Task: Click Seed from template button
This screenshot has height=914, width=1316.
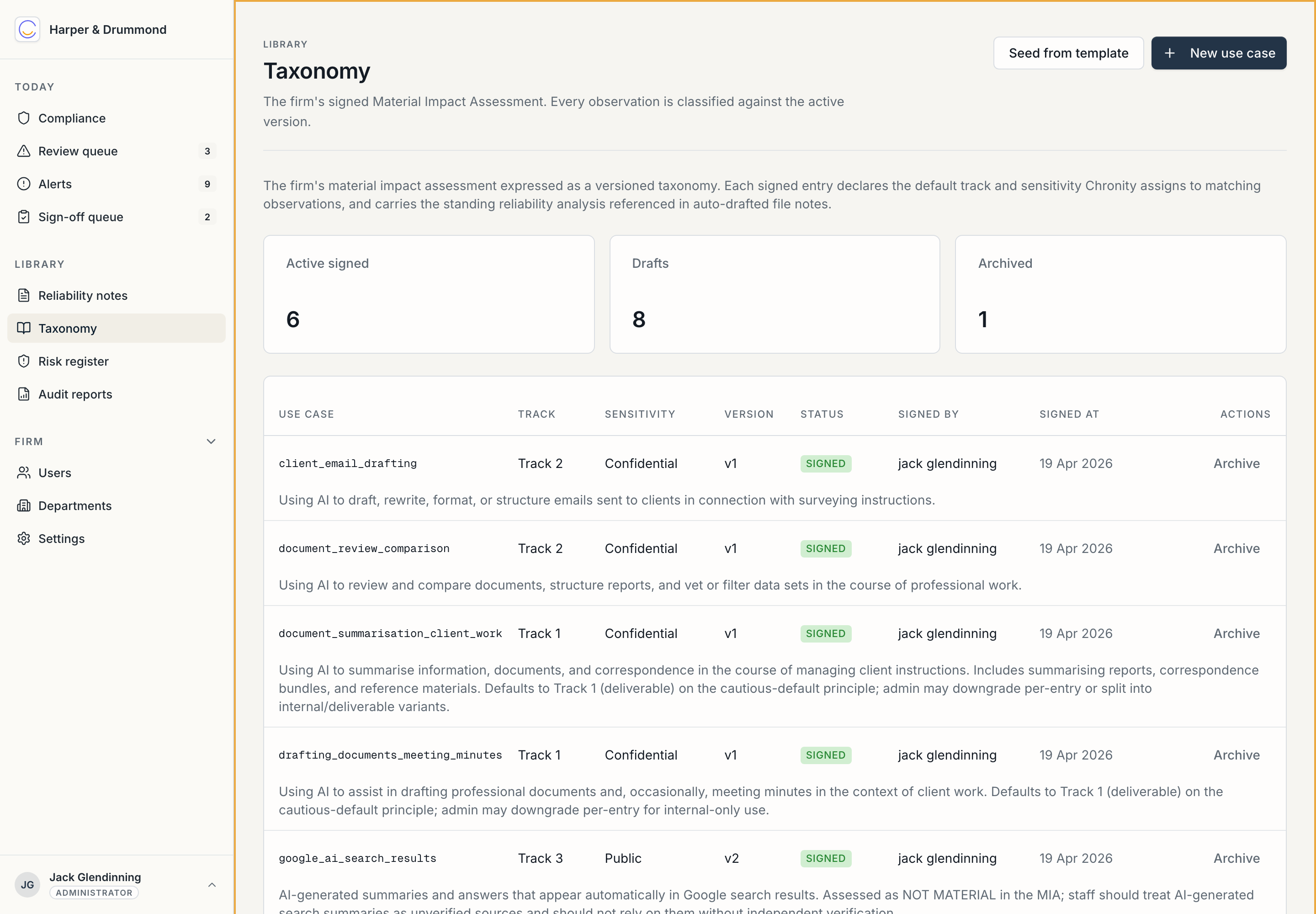Action: coord(1068,53)
